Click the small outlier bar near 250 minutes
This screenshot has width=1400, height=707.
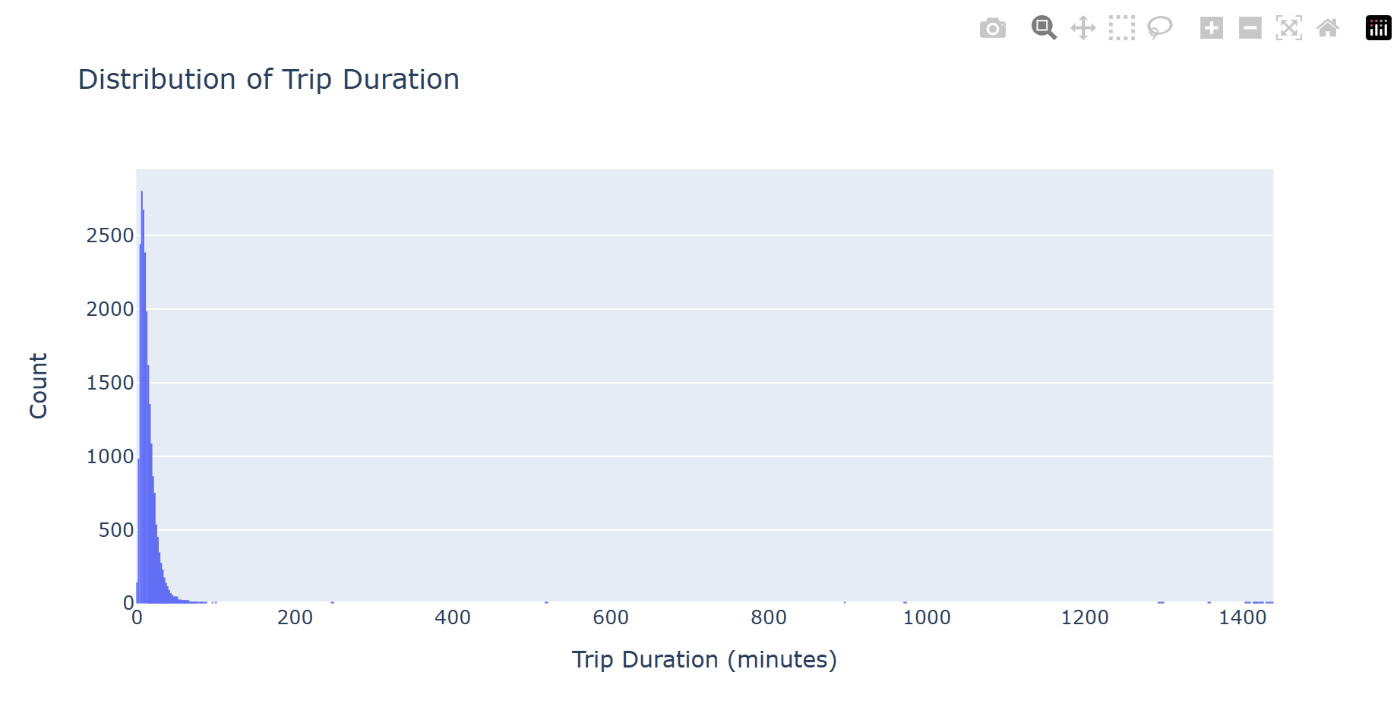point(332,602)
